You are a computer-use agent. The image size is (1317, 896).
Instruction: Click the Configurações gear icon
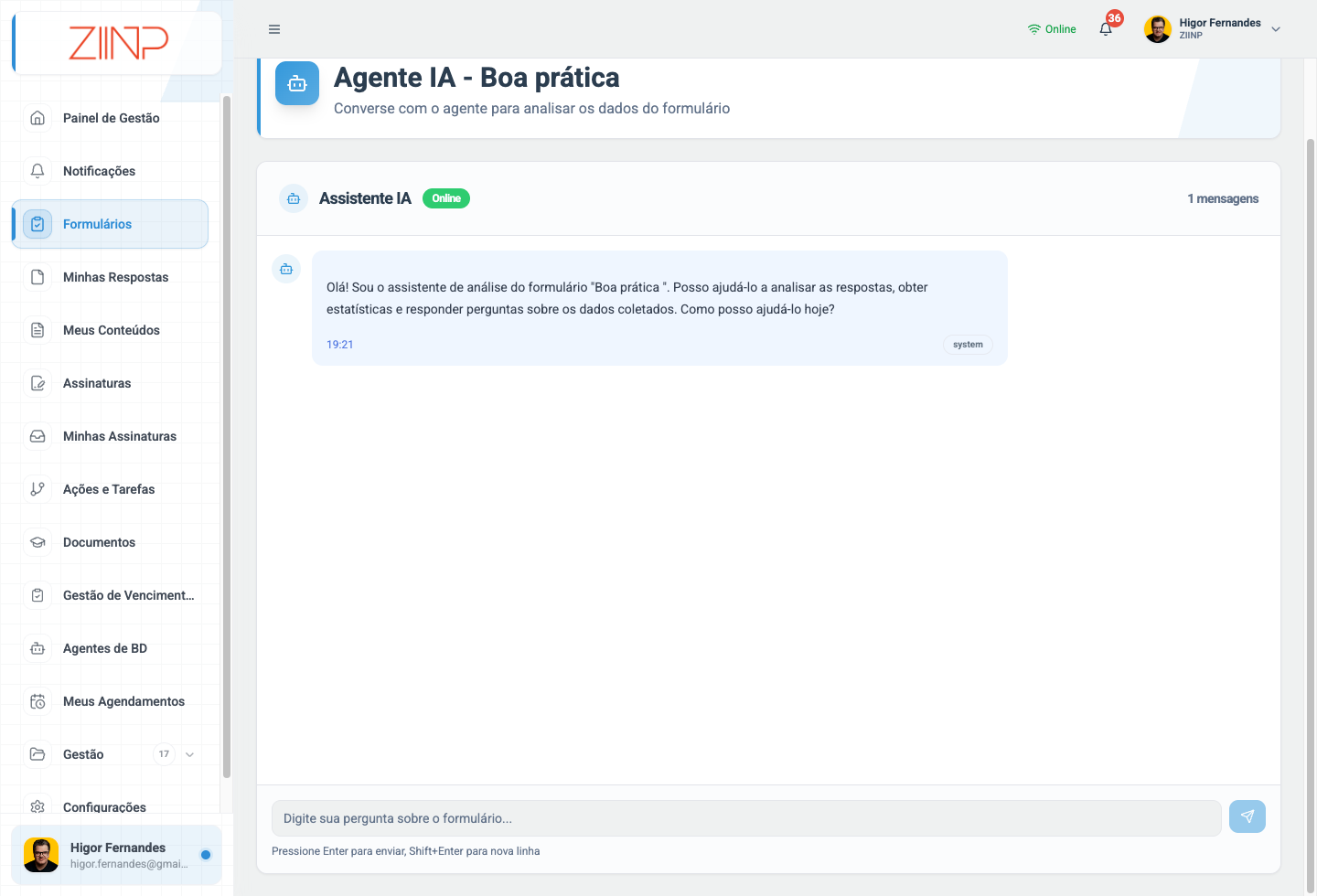[37, 806]
